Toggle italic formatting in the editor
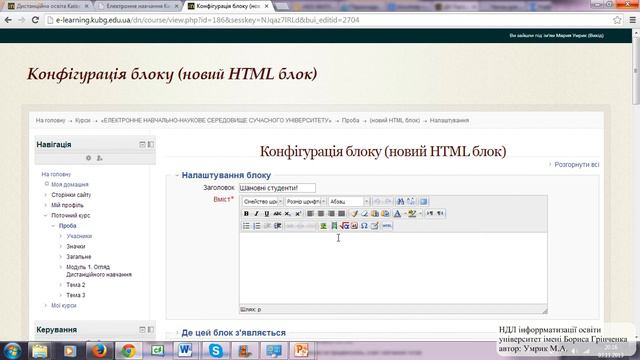 click(256, 213)
